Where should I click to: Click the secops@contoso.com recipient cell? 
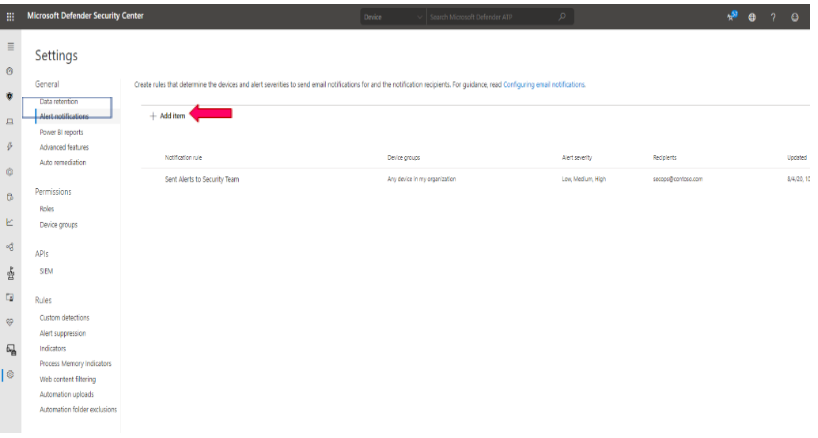pos(678,179)
